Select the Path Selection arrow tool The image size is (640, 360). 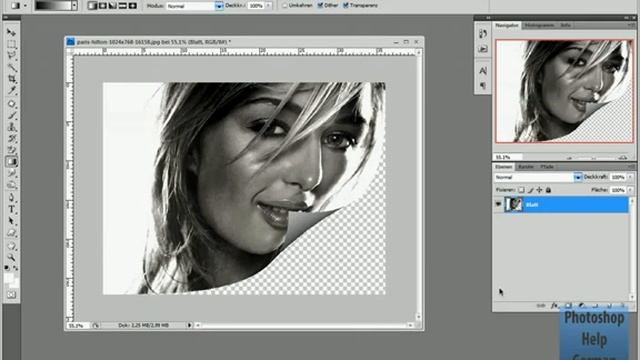[x=11, y=221]
